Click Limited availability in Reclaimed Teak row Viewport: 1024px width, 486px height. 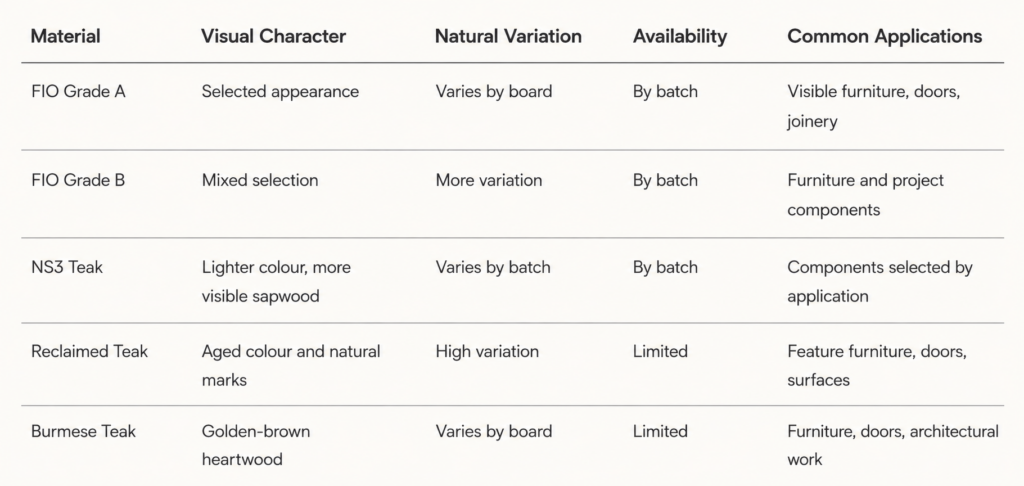tap(660, 351)
